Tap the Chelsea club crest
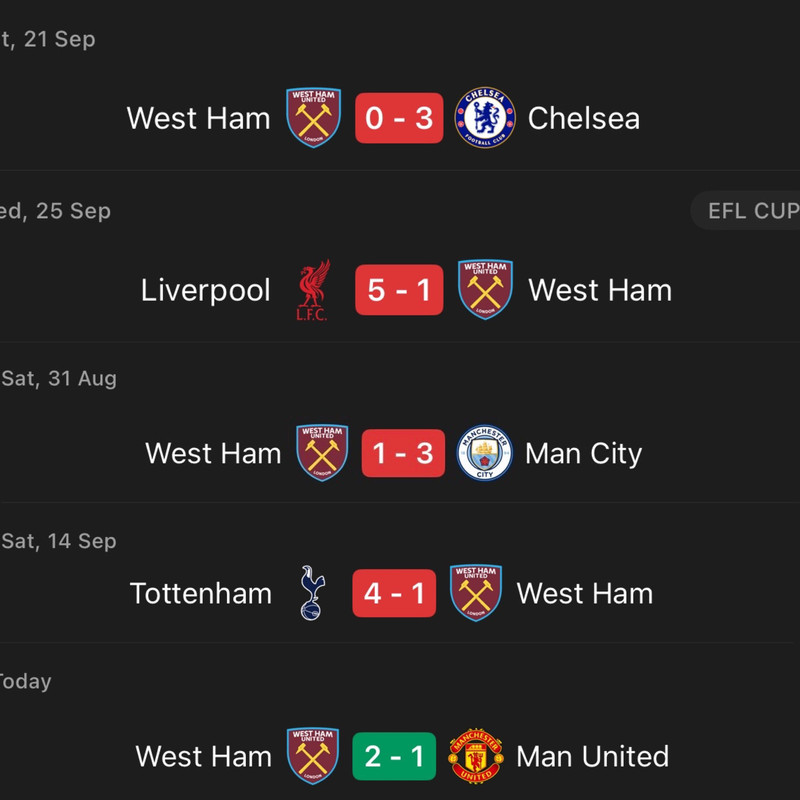Image resolution: width=800 pixels, height=800 pixels. pos(485,118)
